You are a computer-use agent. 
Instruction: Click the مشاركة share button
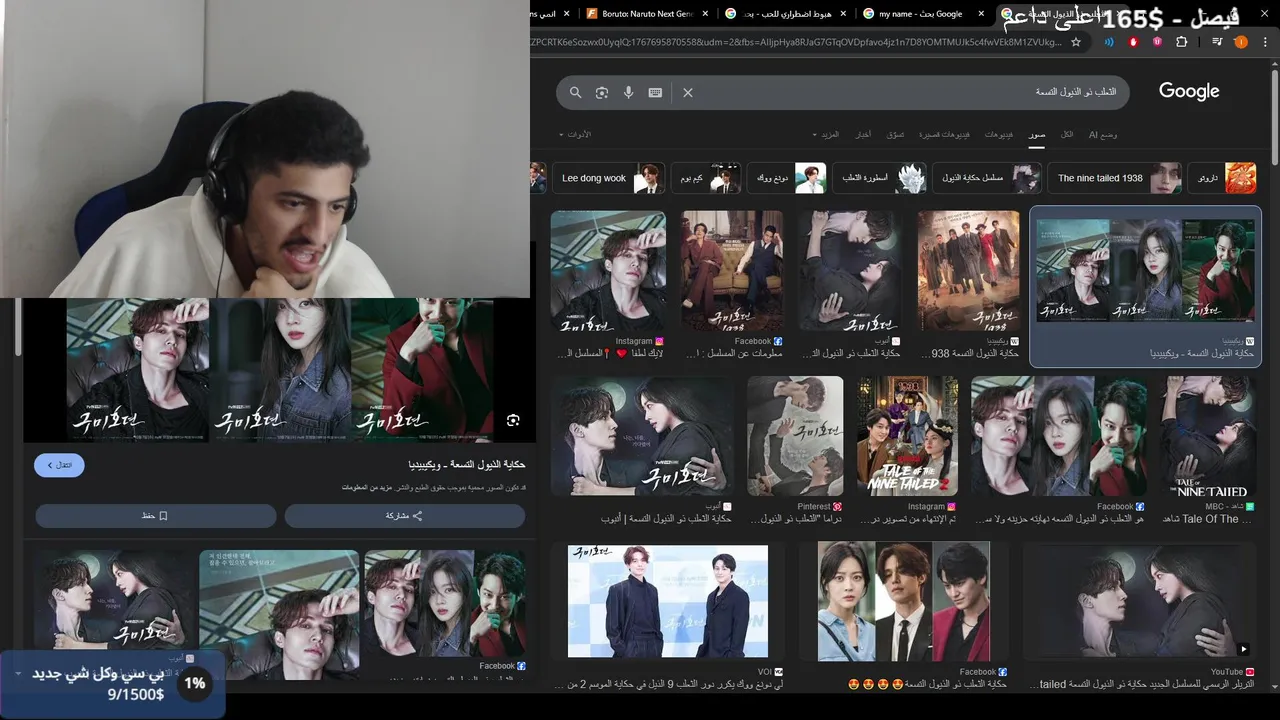pos(404,516)
